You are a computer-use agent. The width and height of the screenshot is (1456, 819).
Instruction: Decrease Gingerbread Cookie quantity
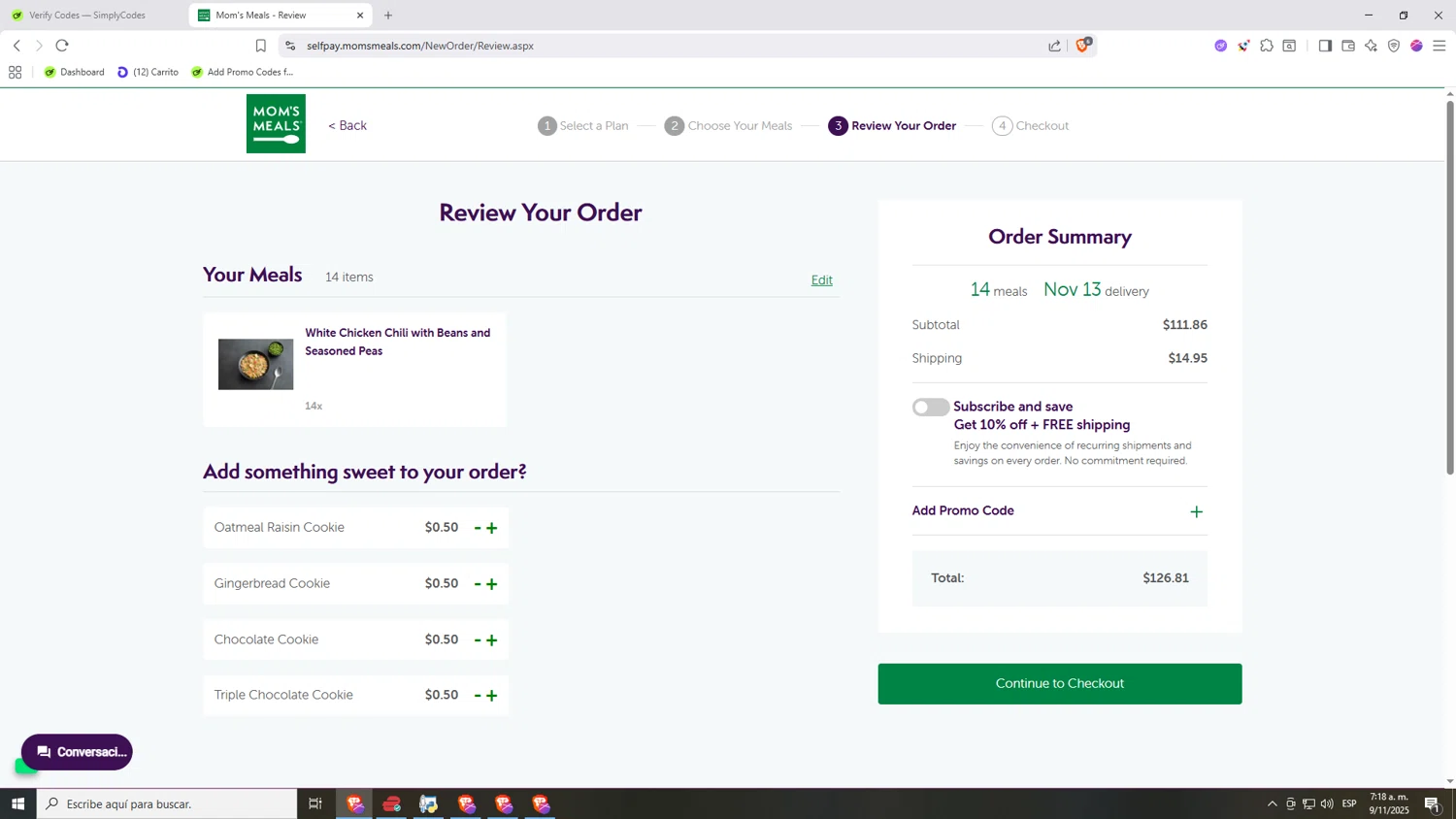pyautogui.click(x=478, y=584)
